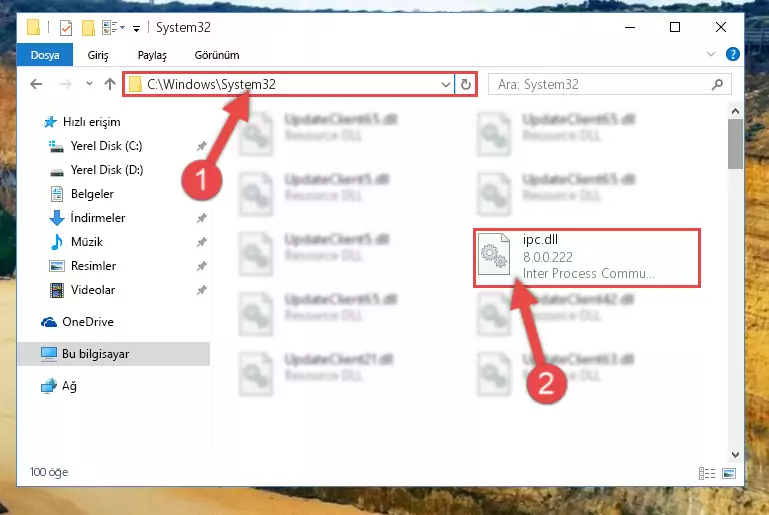Click the Ağ network icon
This screenshot has height=515, width=769.
(49, 386)
